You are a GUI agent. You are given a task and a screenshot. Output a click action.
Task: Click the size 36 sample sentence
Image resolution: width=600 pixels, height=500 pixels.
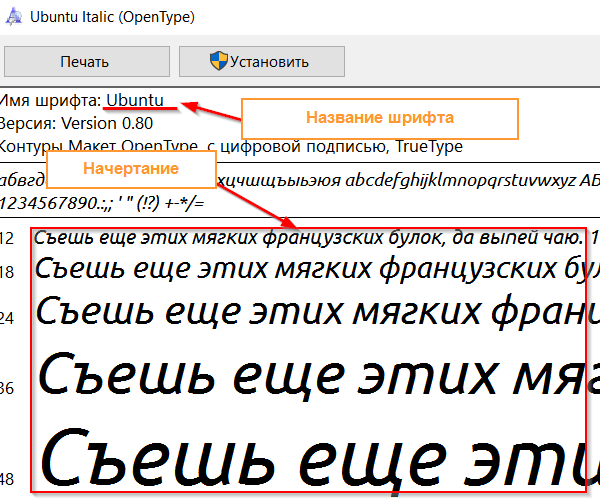(319, 377)
